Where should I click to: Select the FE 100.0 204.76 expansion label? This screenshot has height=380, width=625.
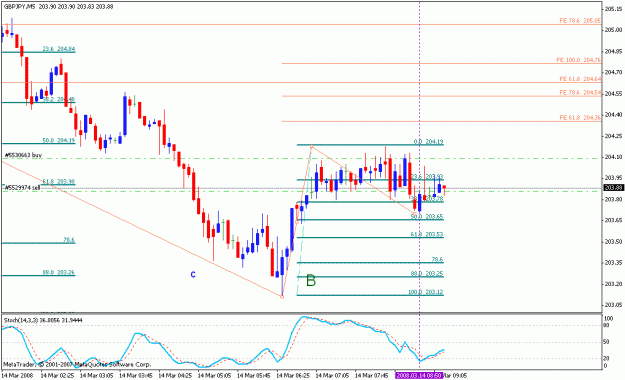coord(578,60)
